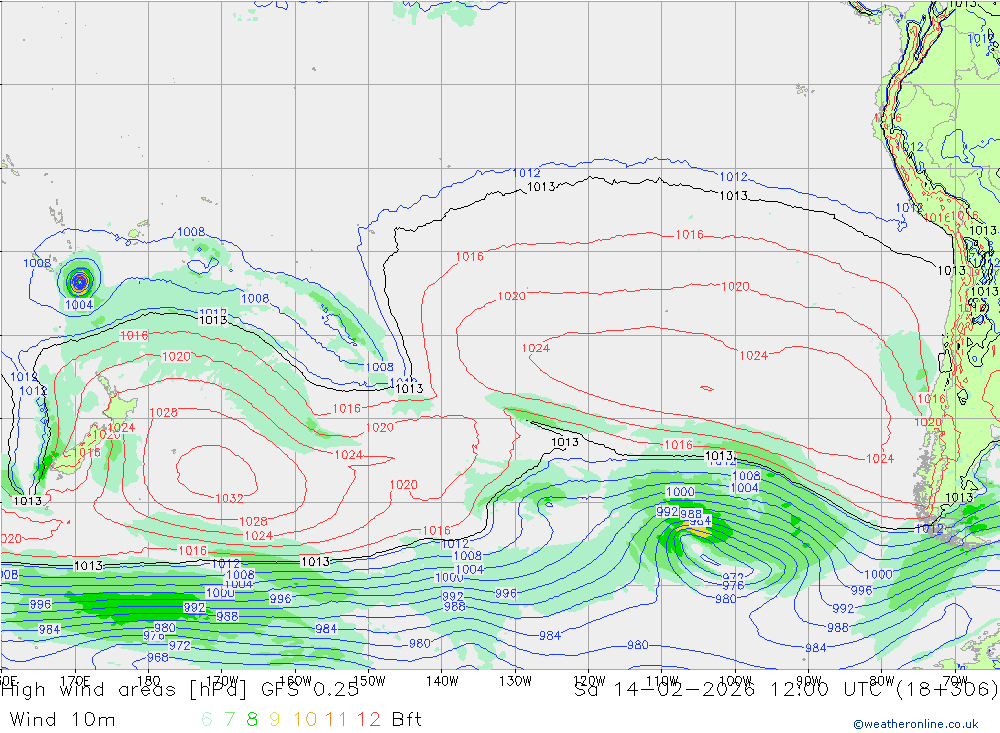Viewport: 1000px width, 733px height.
Task: Click the "Wind 10m" legend label
Action: point(62,720)
